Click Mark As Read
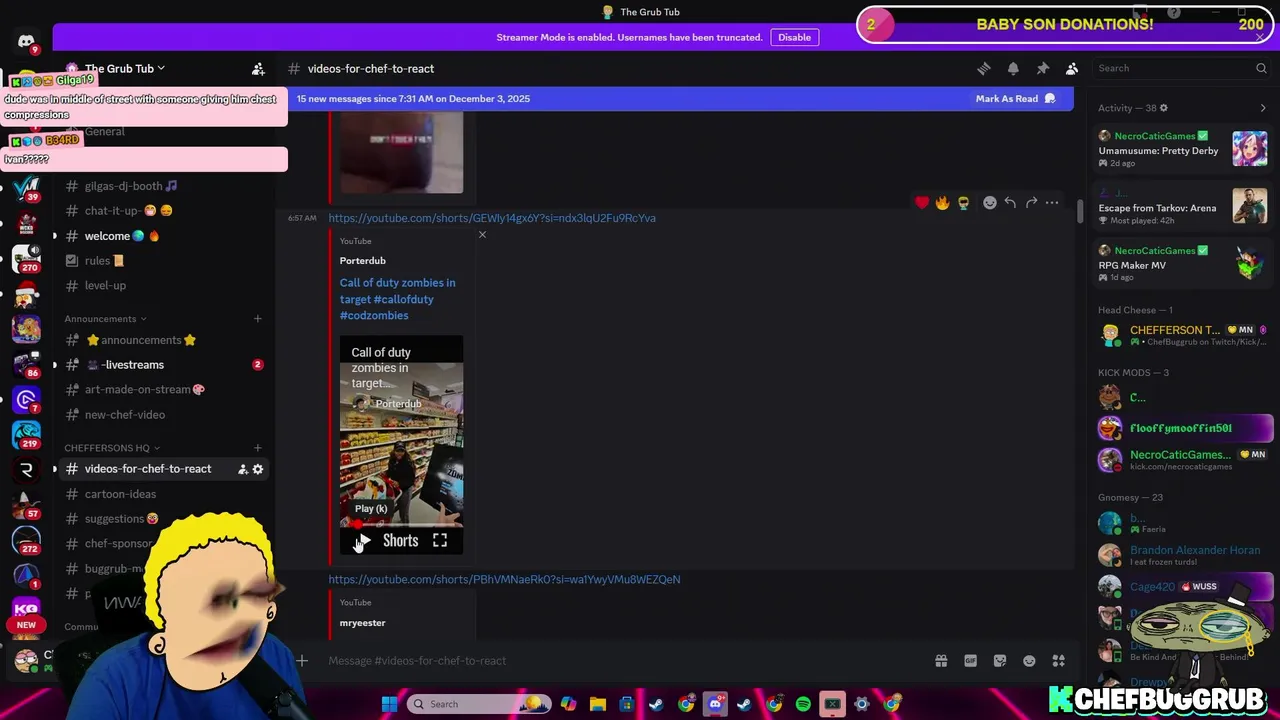This screenshot has height=720, width=1280. (x=1016, y=99)
